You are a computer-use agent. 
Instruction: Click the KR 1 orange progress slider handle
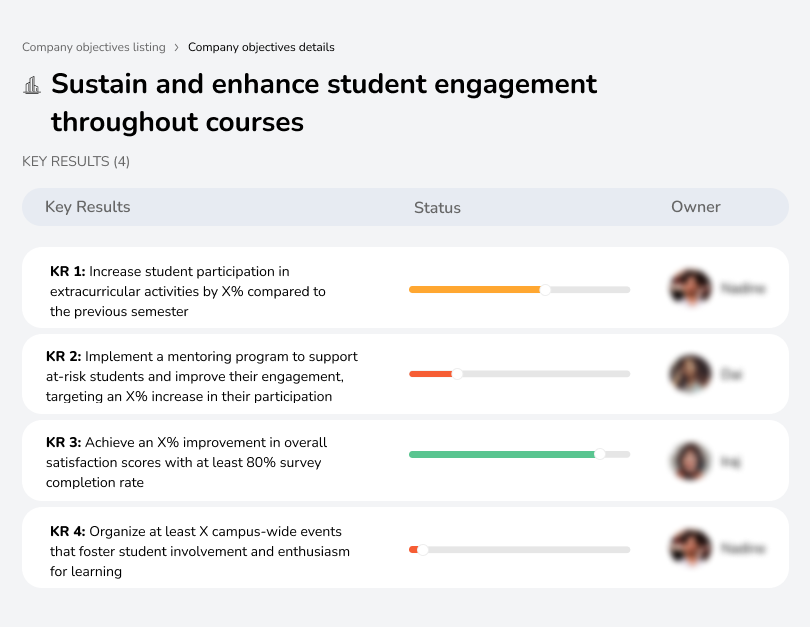click(545, 290)
